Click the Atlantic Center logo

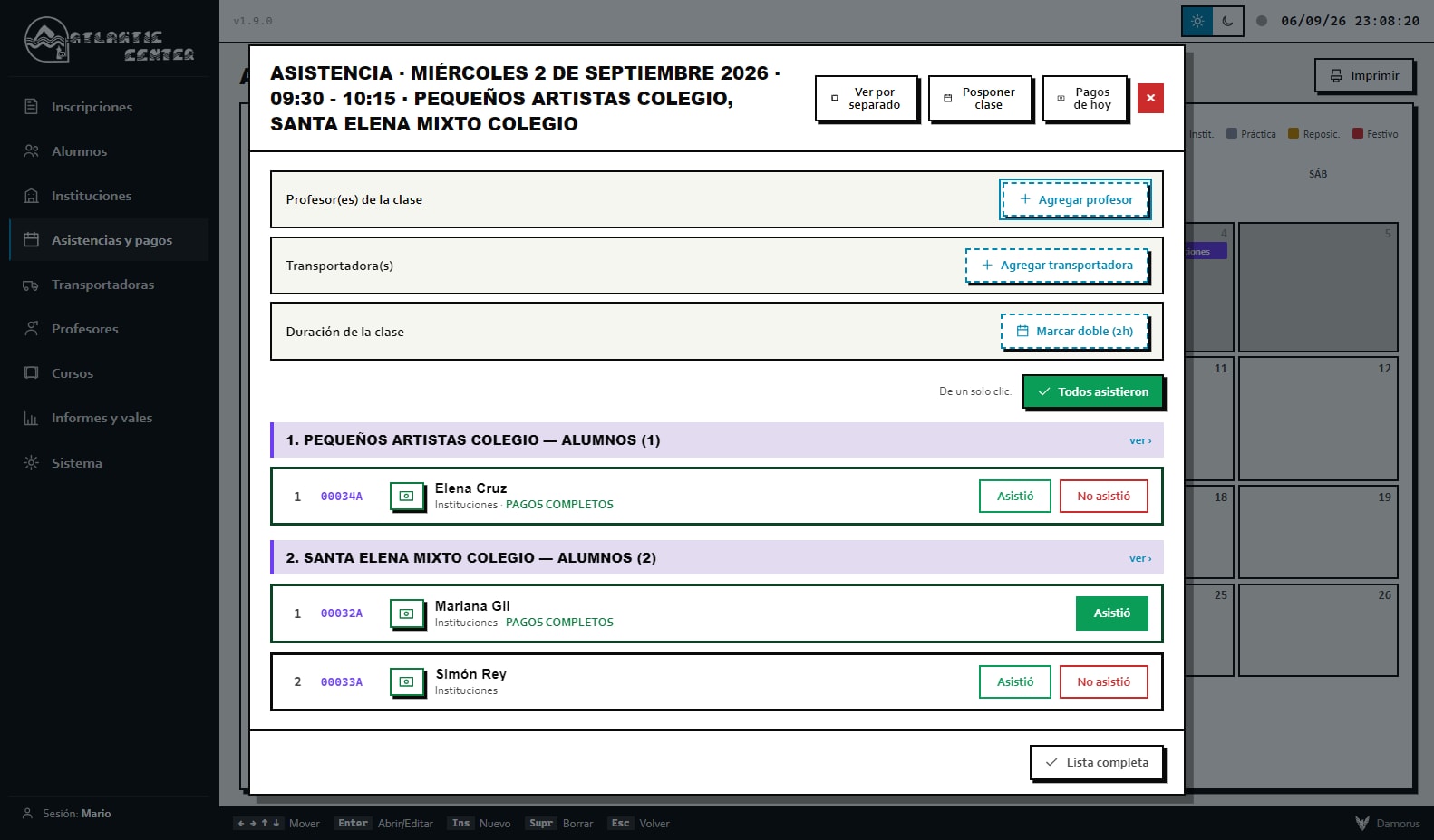109,40
